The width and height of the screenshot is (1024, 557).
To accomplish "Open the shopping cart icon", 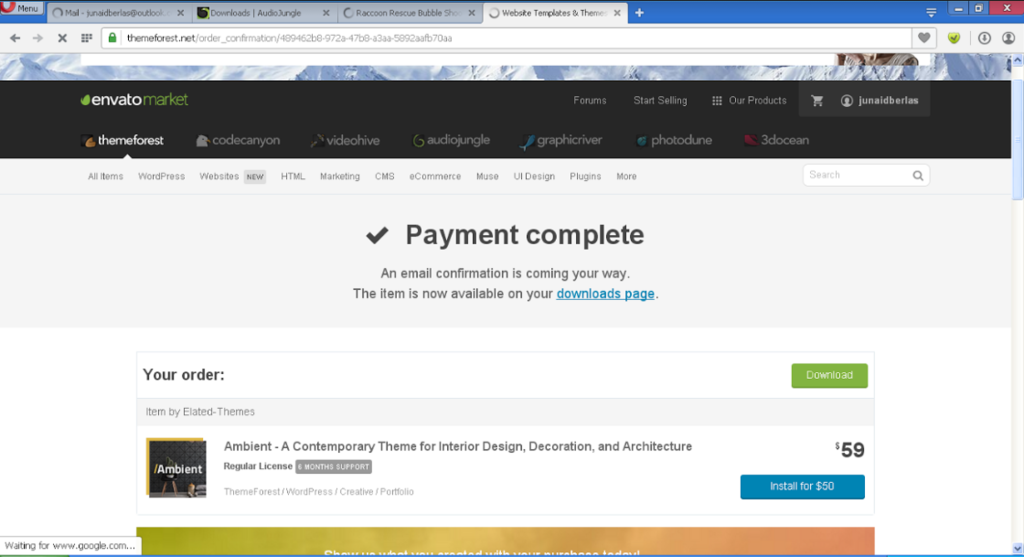I will [817, 101].
